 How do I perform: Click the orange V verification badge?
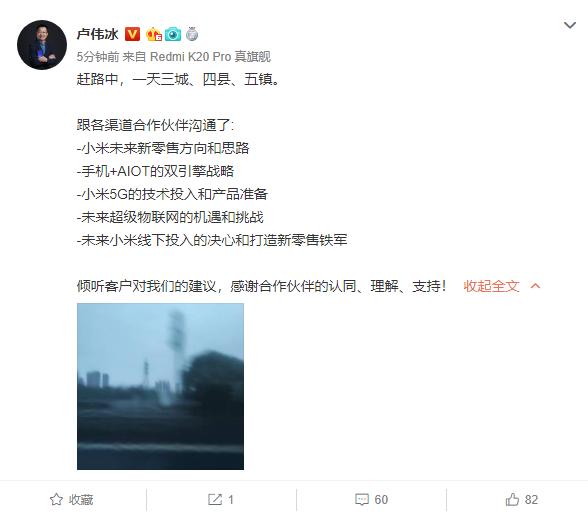coord(132,34)
